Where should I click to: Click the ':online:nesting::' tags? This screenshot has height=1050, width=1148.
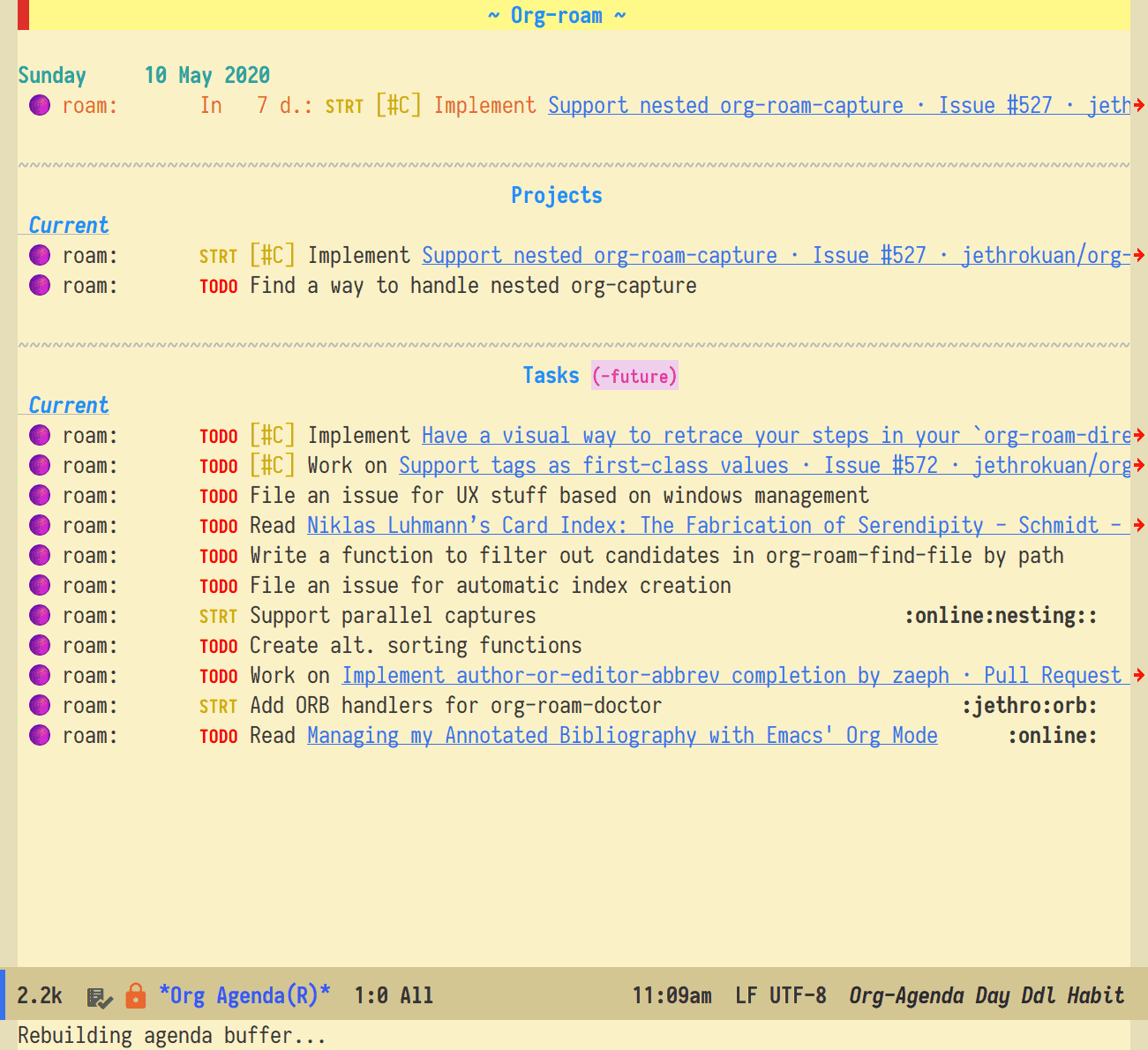point(1001,616)
